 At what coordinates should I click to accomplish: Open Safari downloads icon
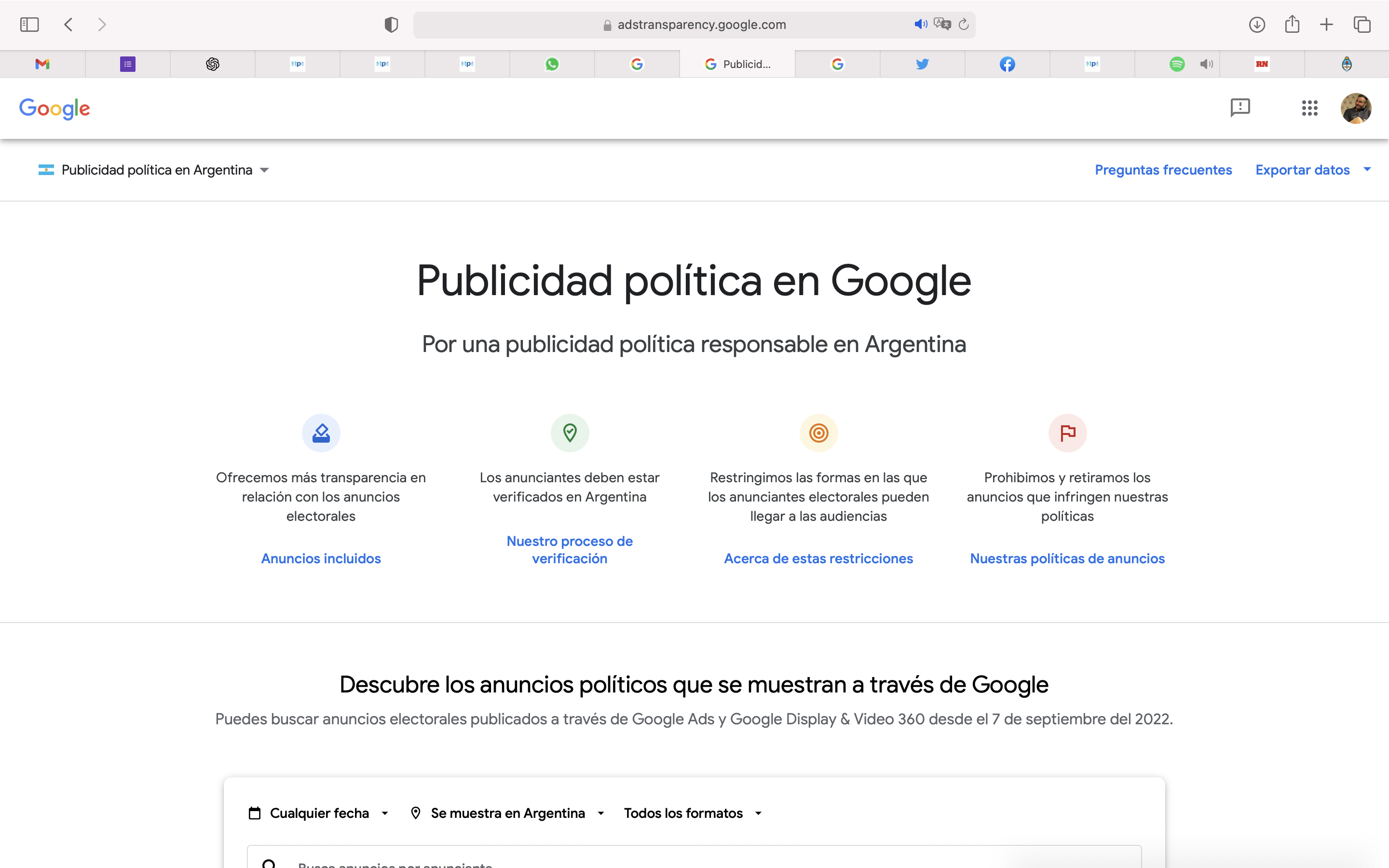[1256, 25]
